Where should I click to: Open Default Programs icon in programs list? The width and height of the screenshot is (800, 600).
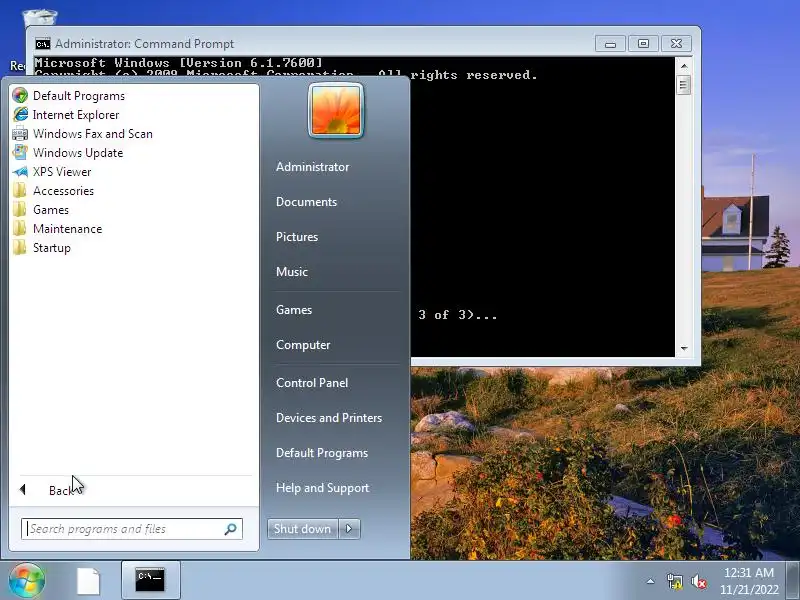(20, 95)
